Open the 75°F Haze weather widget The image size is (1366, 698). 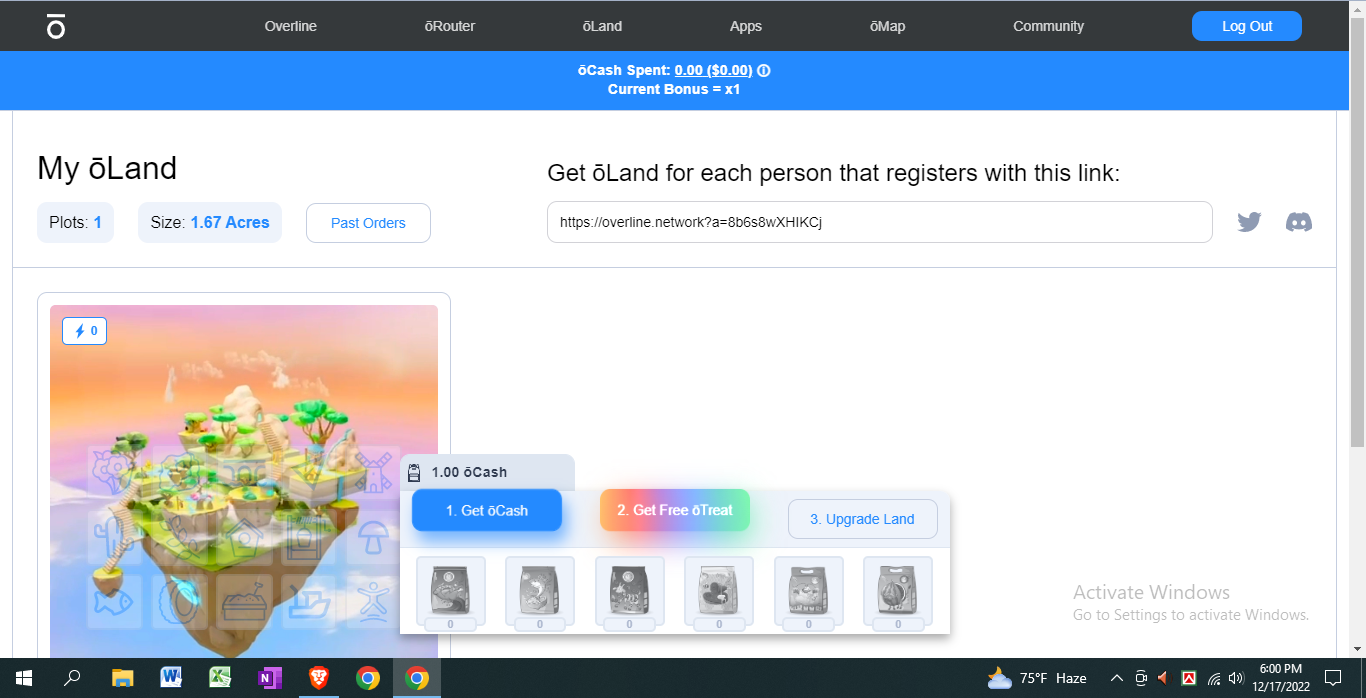coord(1036,678)
